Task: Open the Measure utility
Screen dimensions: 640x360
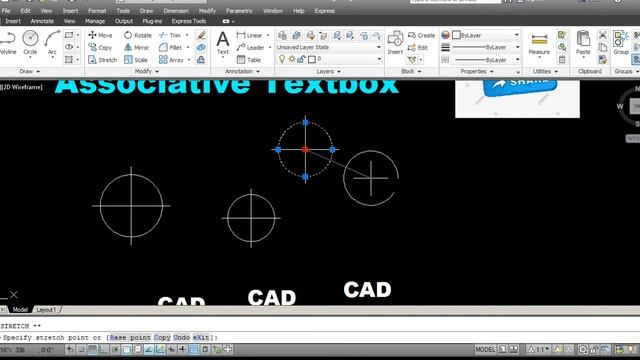Action: tap(539, 44)
